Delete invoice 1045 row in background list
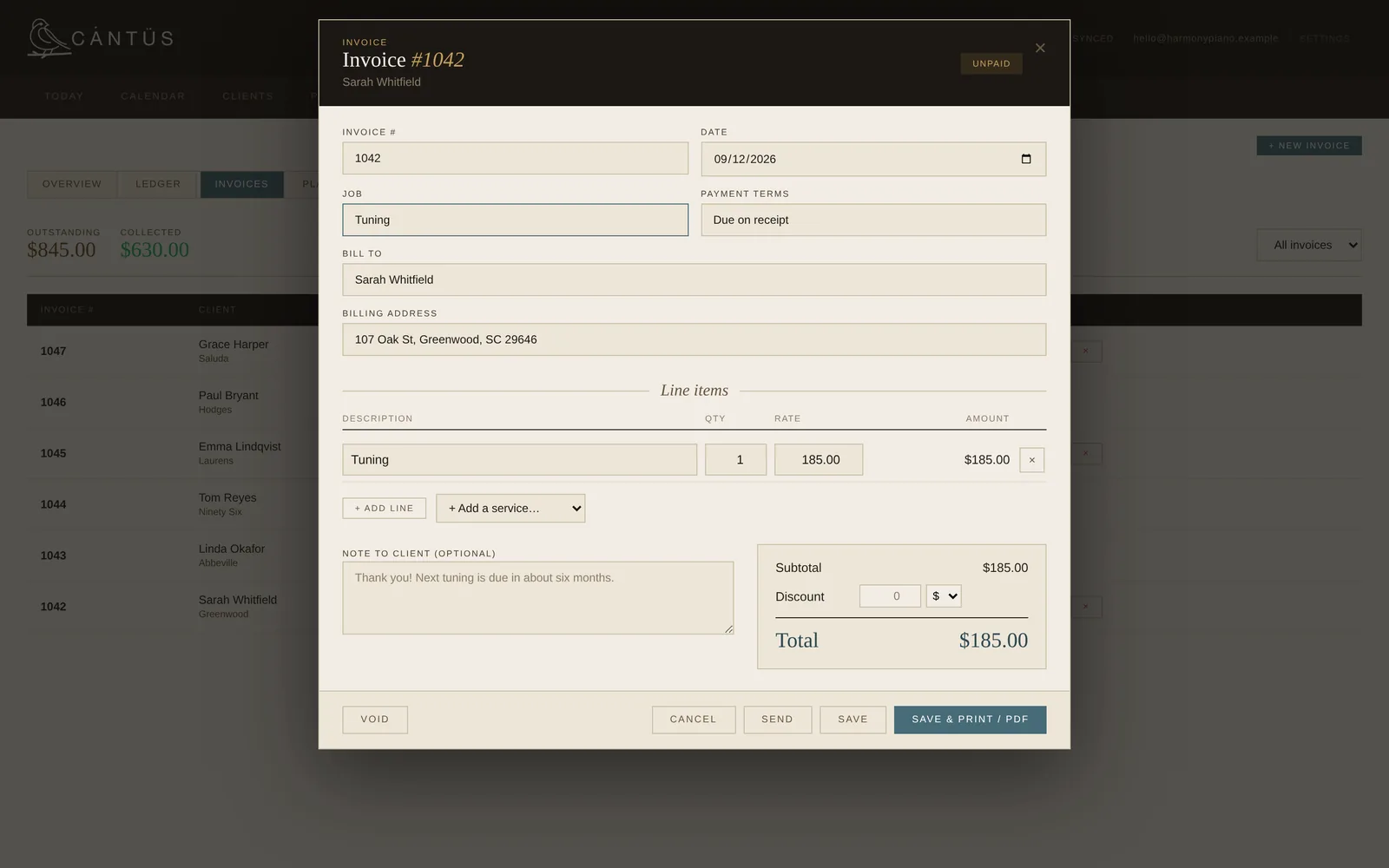1389x868 pixels. click(x=1085, y=454)
